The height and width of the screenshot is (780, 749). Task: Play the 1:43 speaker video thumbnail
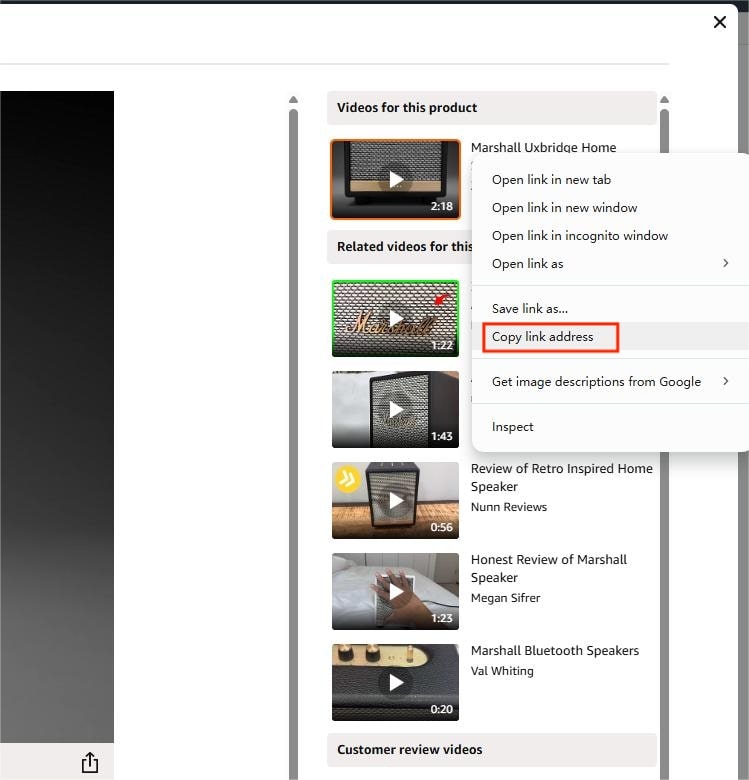pos(395,409)
